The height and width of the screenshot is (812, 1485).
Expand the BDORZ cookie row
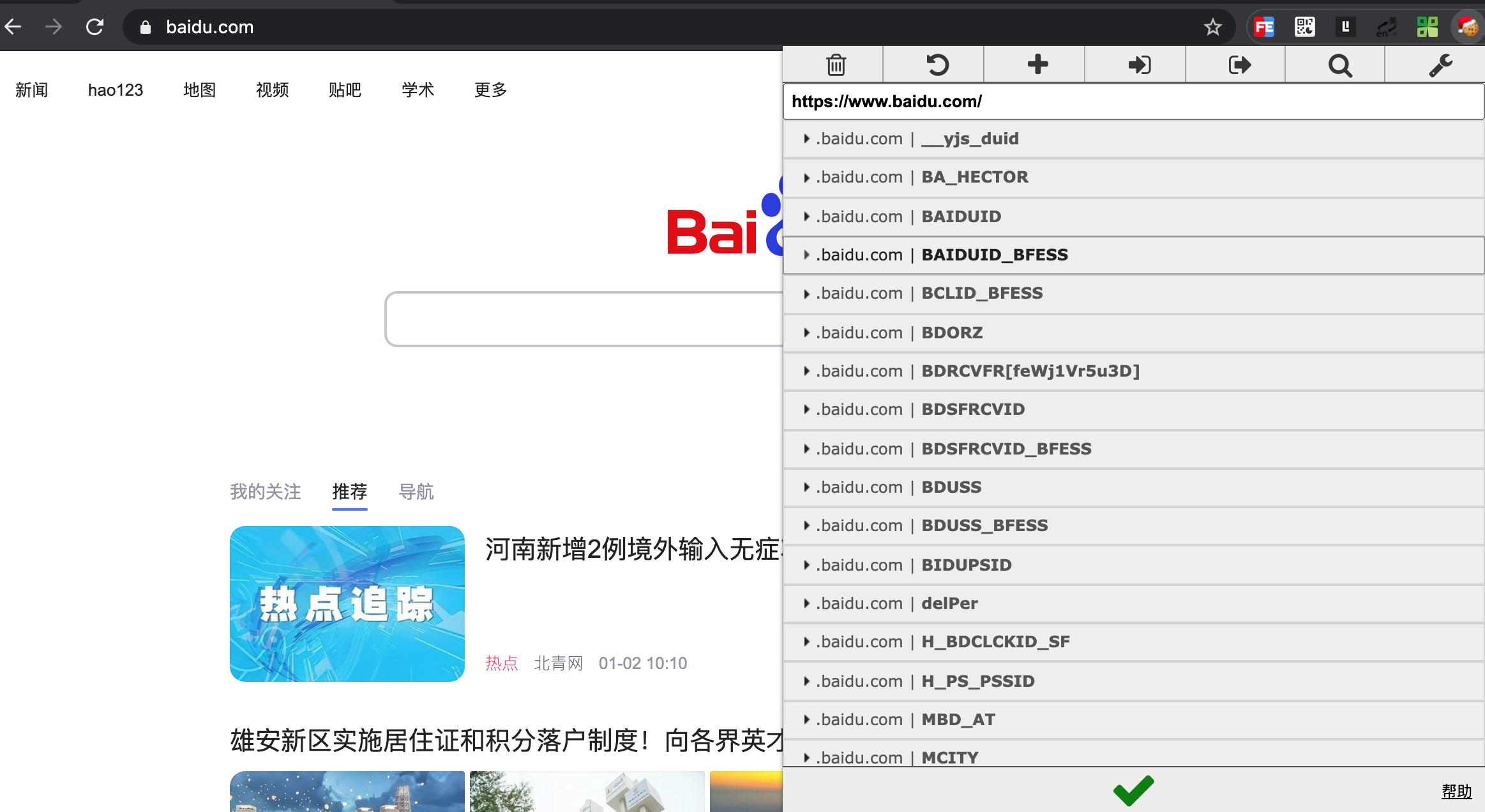click(1133, 333)
